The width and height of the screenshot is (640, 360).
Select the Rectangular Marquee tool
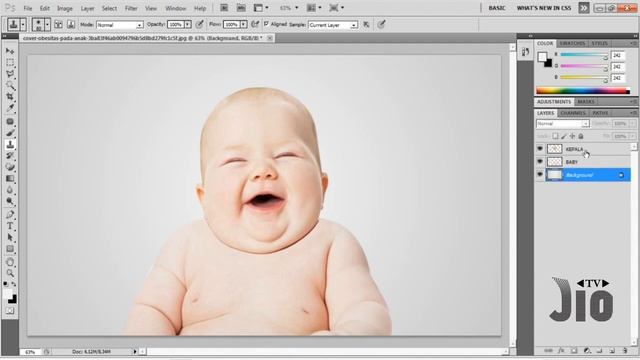tap(10, 62)
